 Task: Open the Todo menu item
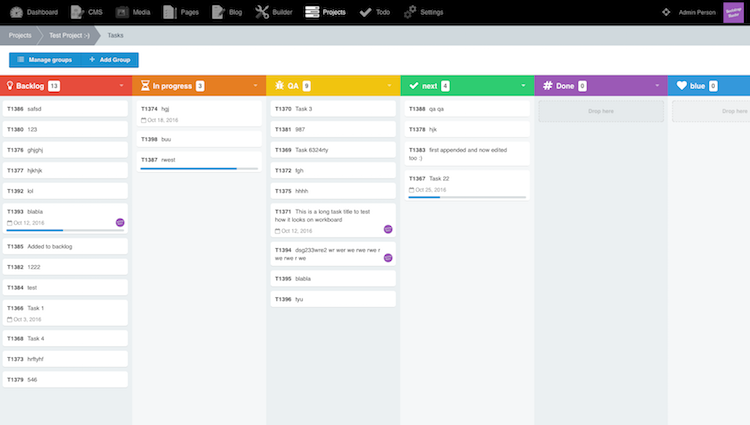coord(375,12)
